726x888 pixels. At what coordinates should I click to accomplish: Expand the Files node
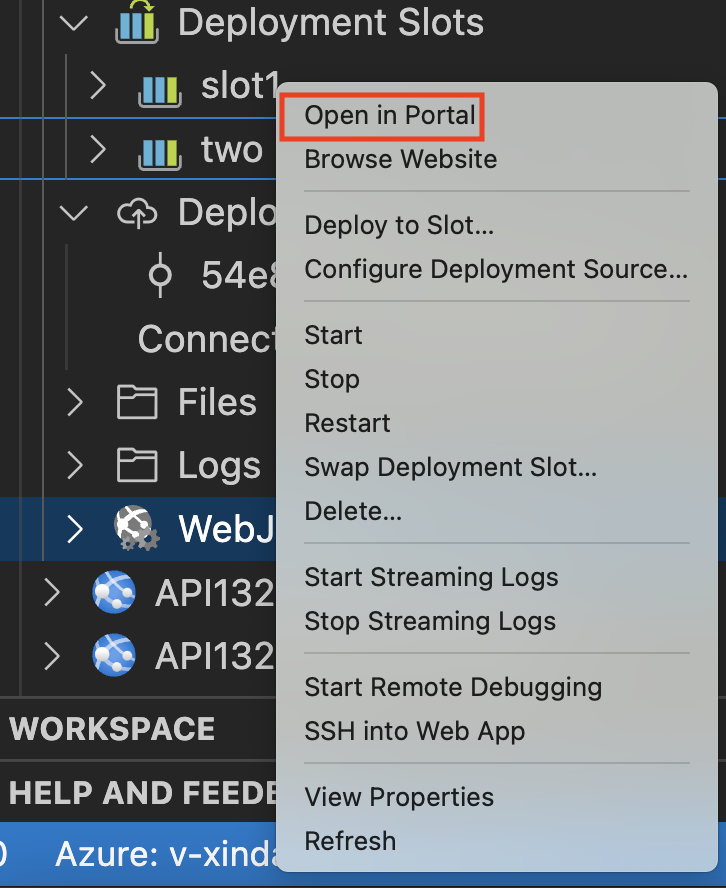73,402
